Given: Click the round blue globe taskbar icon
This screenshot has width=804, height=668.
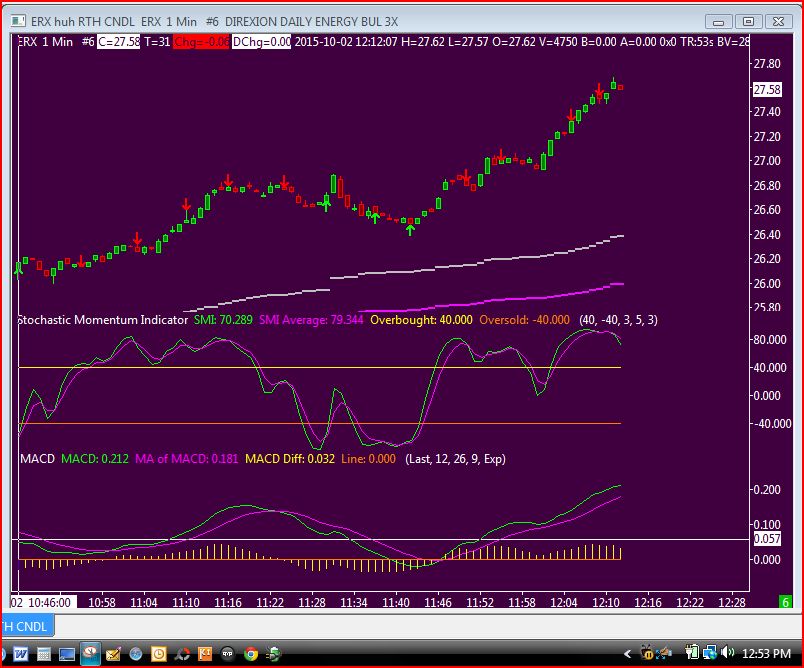Looking at the screenshot, I should (x=136, y=654).
